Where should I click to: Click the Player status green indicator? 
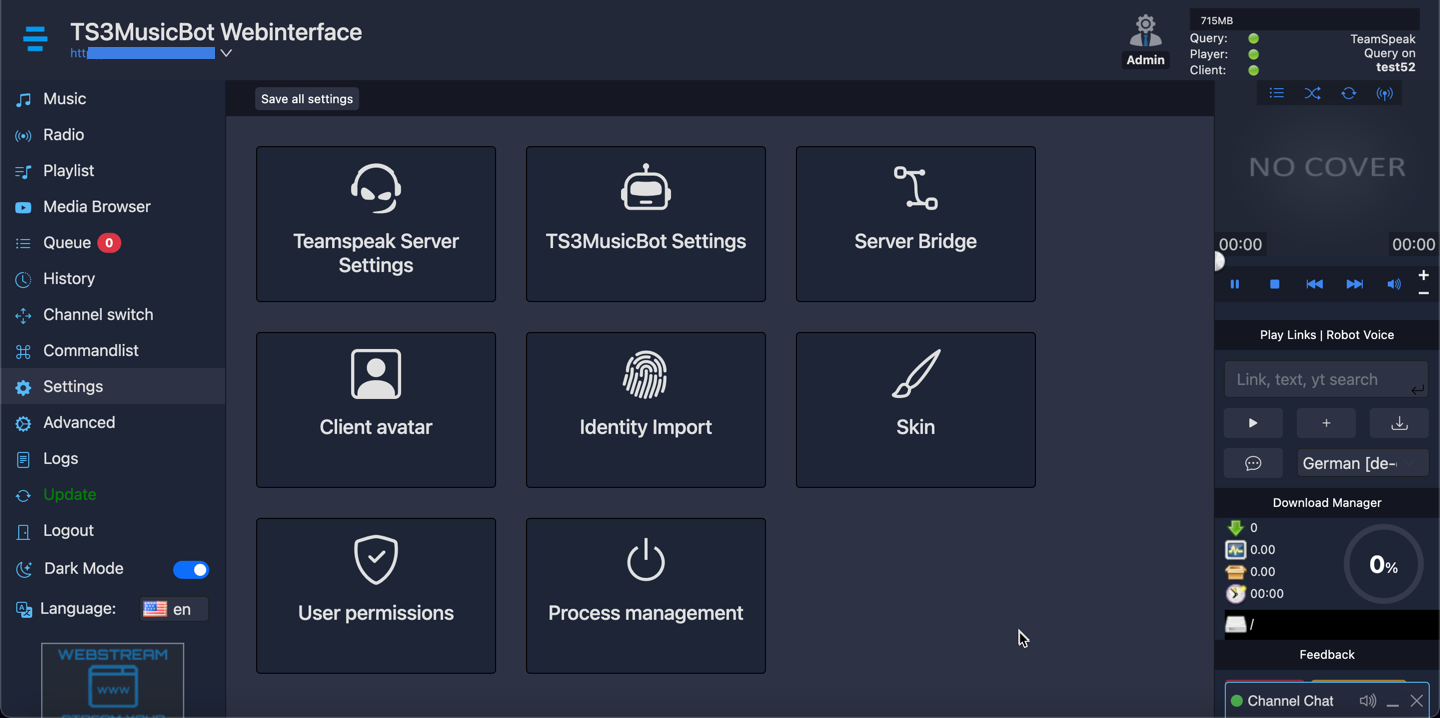1254,54
